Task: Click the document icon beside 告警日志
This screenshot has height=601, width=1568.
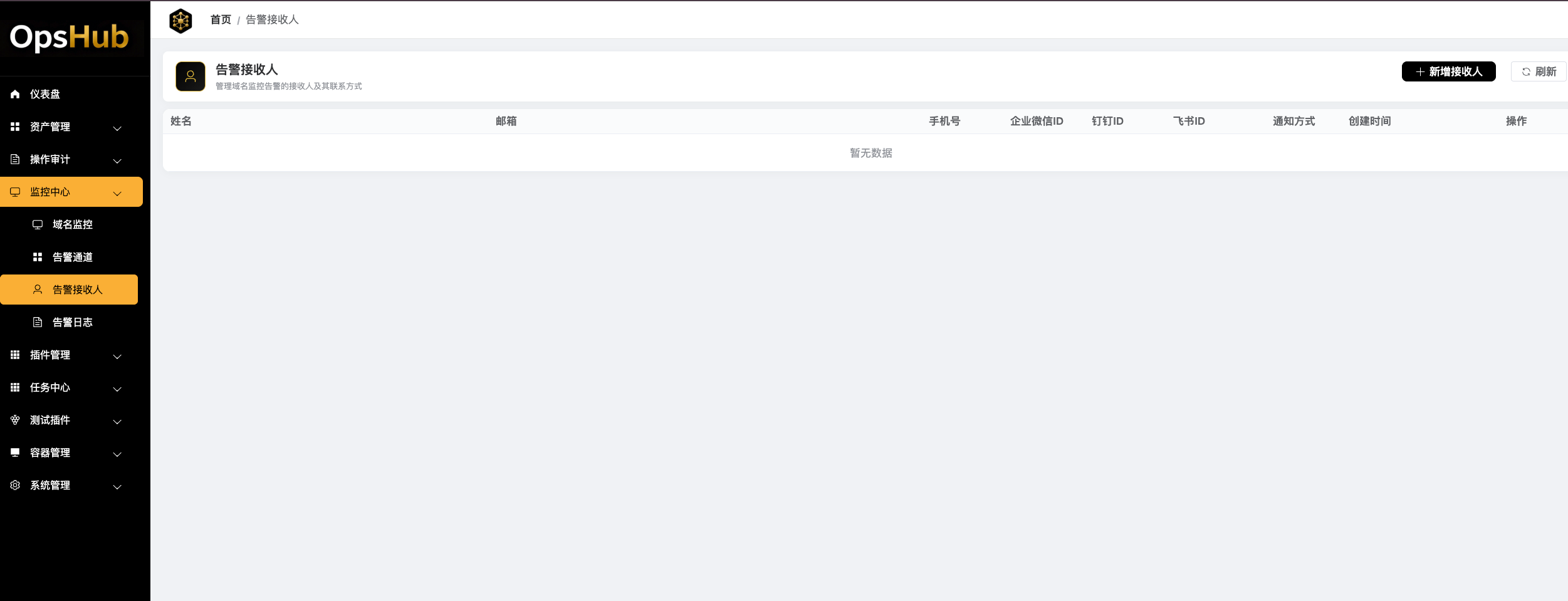Action: 38,322
